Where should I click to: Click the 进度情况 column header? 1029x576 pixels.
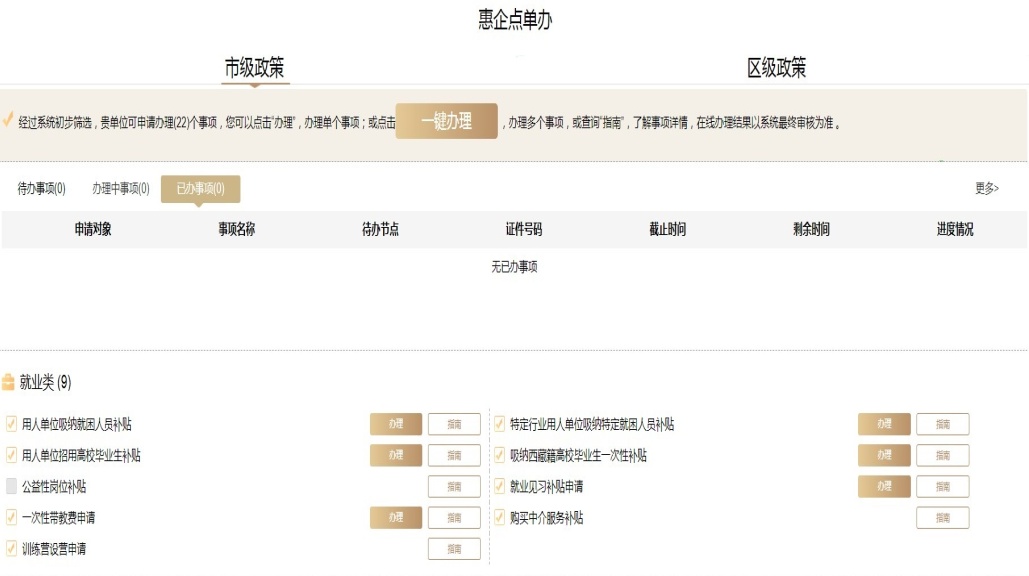tap(955, 229)
